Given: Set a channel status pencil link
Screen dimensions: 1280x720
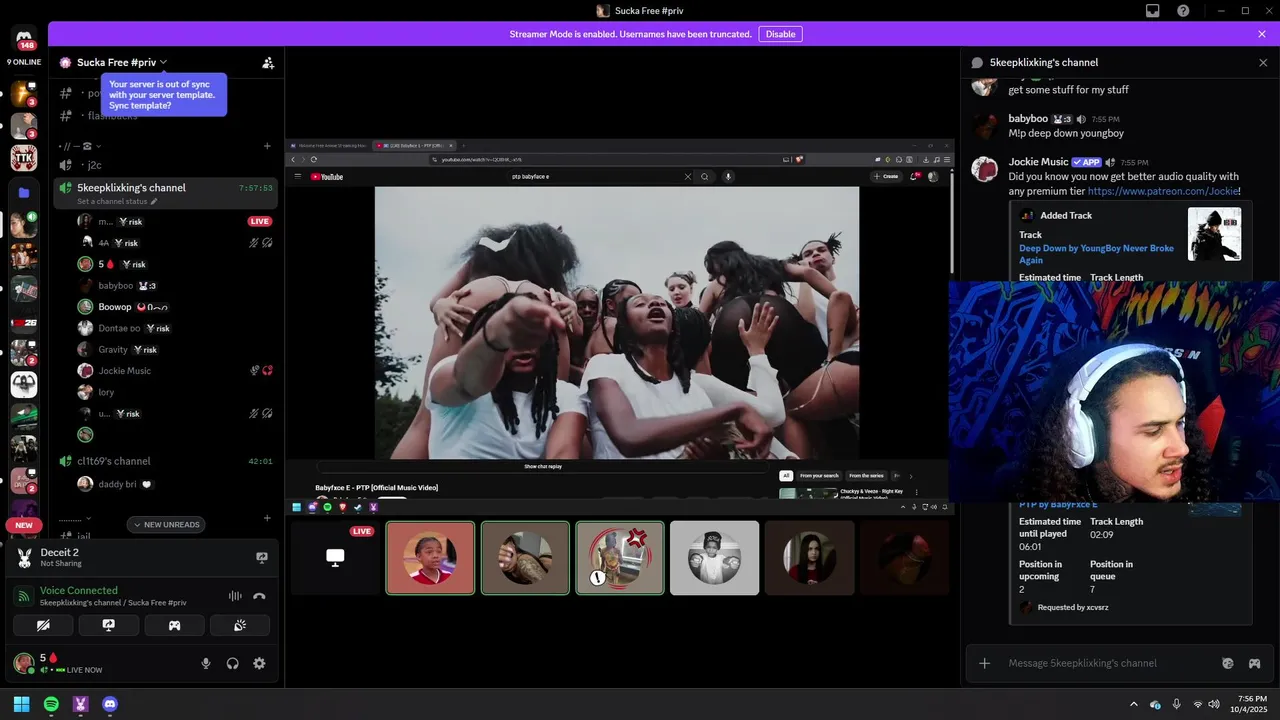Looking at the screenshot, I should click(x=117, y=201).
